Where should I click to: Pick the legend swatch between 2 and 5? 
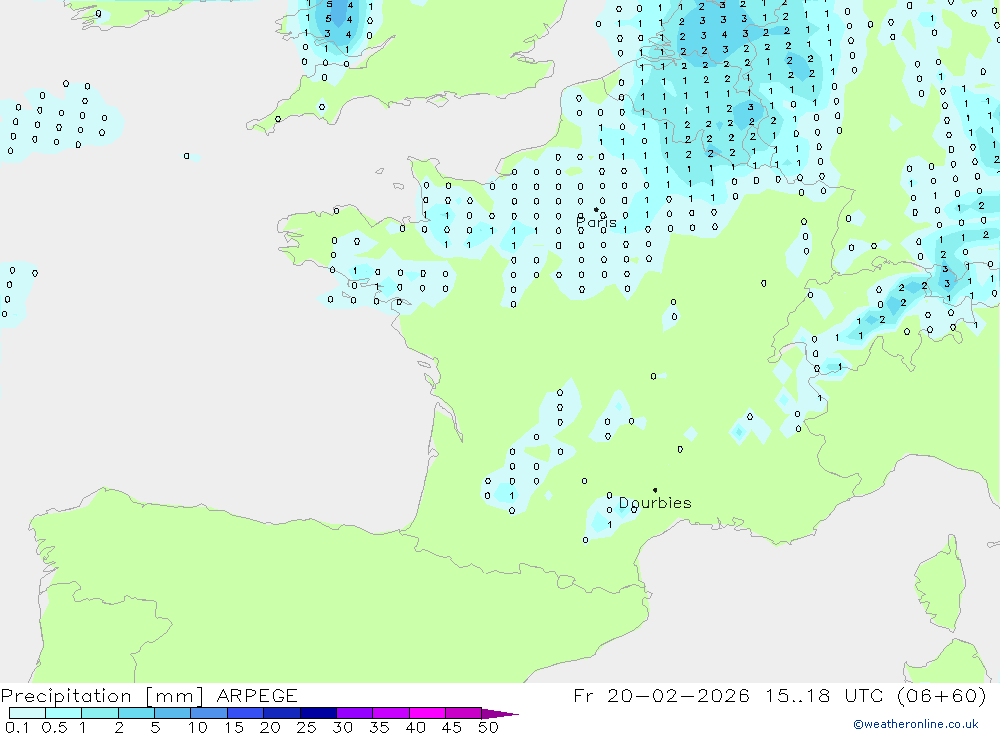pyautogui.click(x=136, y=713)
